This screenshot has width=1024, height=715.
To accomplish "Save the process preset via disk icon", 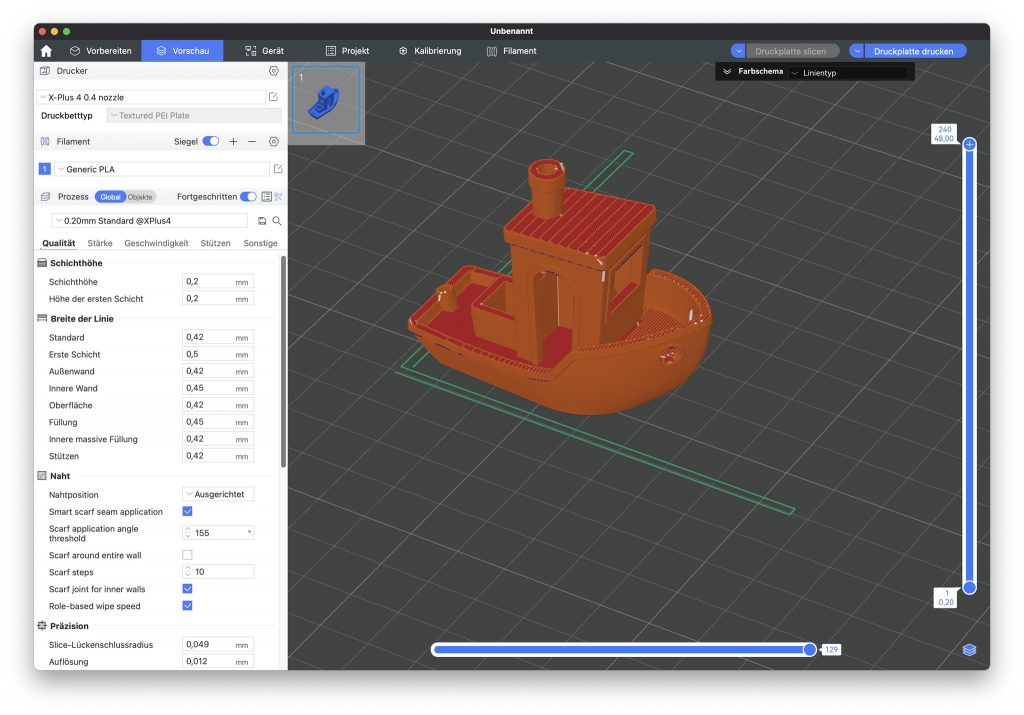I will click(262, 221).
